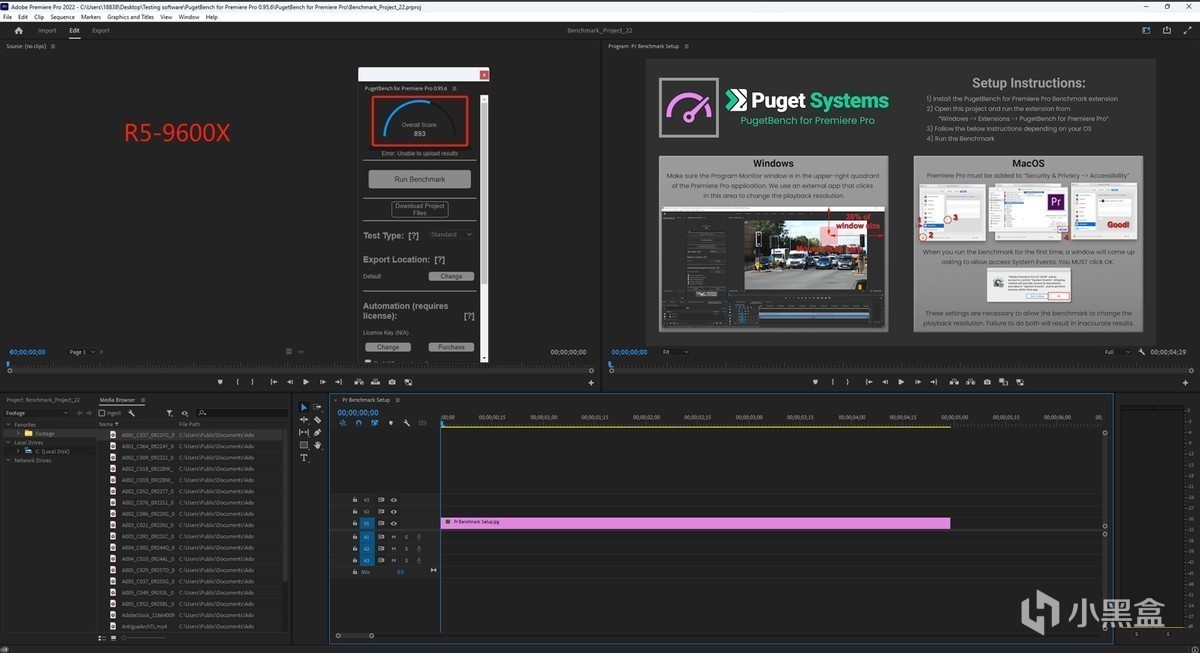The image size is (1200, 653).
Task: Click the Run Benchmark button
Action: [x=419, y=179]
